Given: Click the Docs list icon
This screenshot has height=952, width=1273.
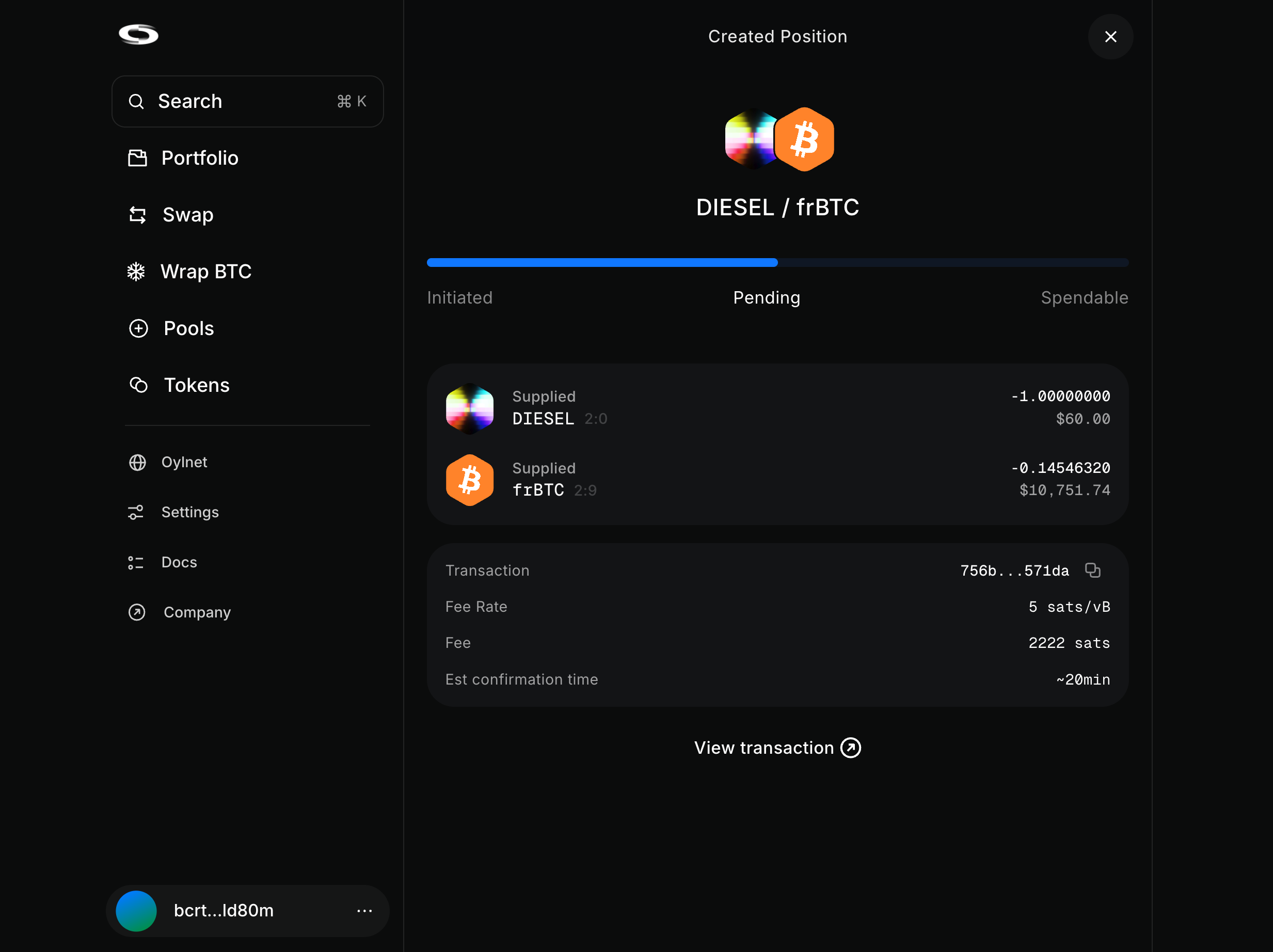Looking at the screenshot, I should coord(136,562).
